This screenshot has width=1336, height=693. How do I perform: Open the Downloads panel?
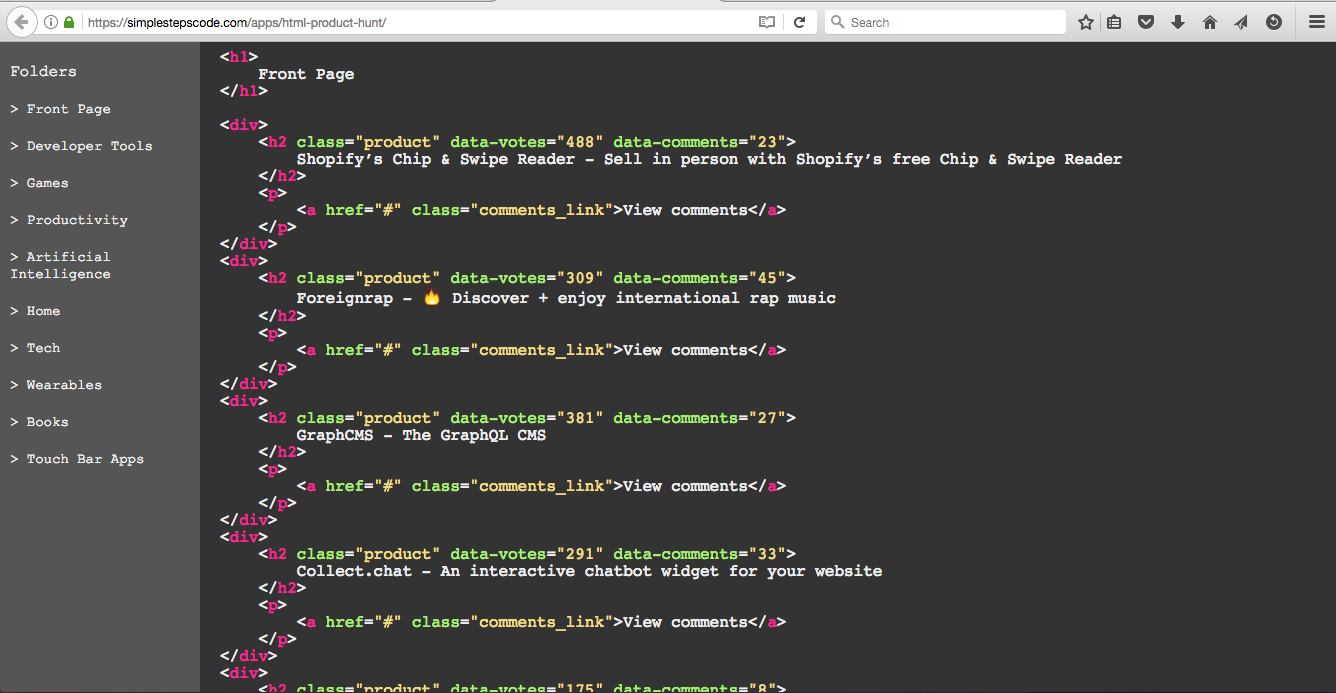(x=1177, y=21)
